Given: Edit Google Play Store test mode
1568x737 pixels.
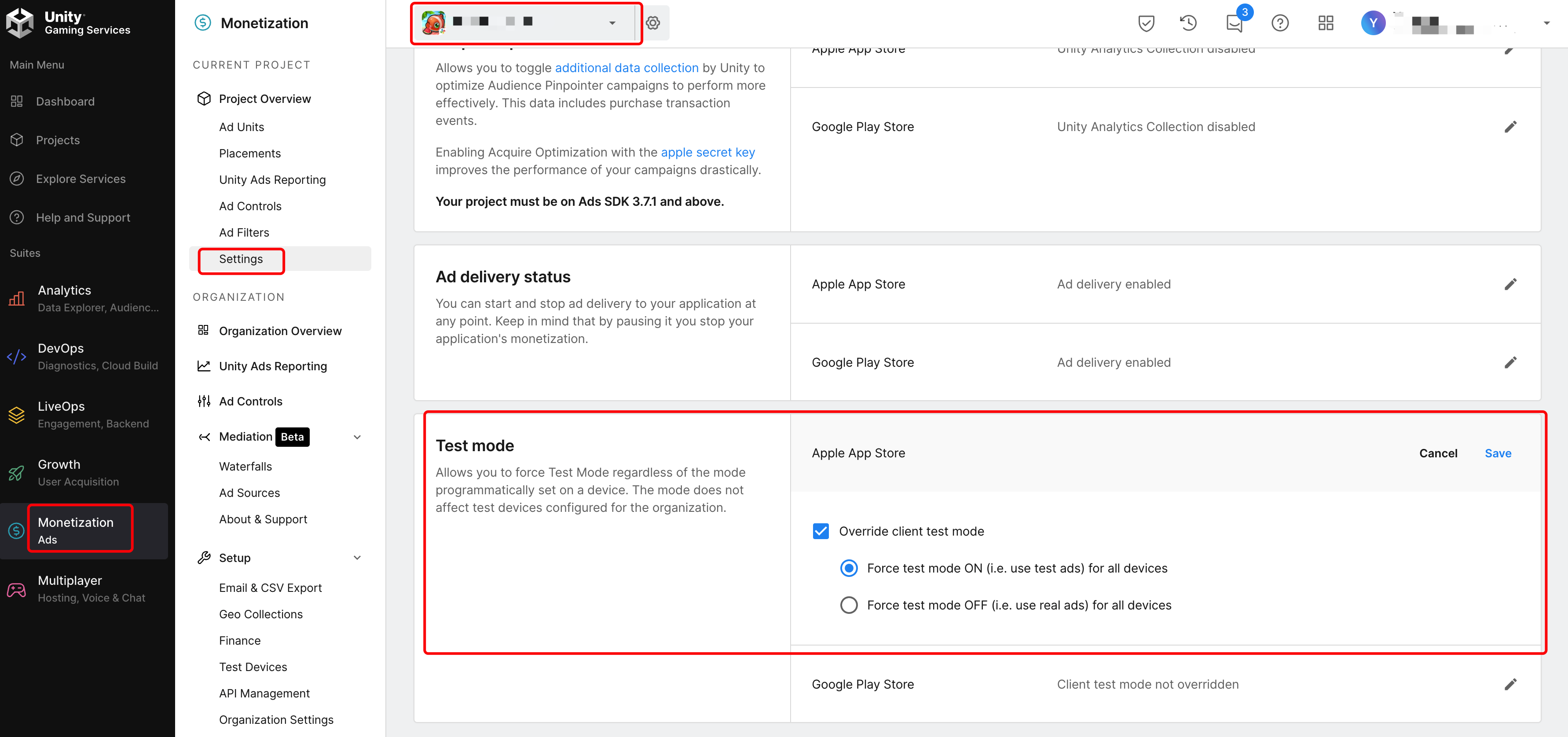Looking at the screenshot, I should (1510, 685).
